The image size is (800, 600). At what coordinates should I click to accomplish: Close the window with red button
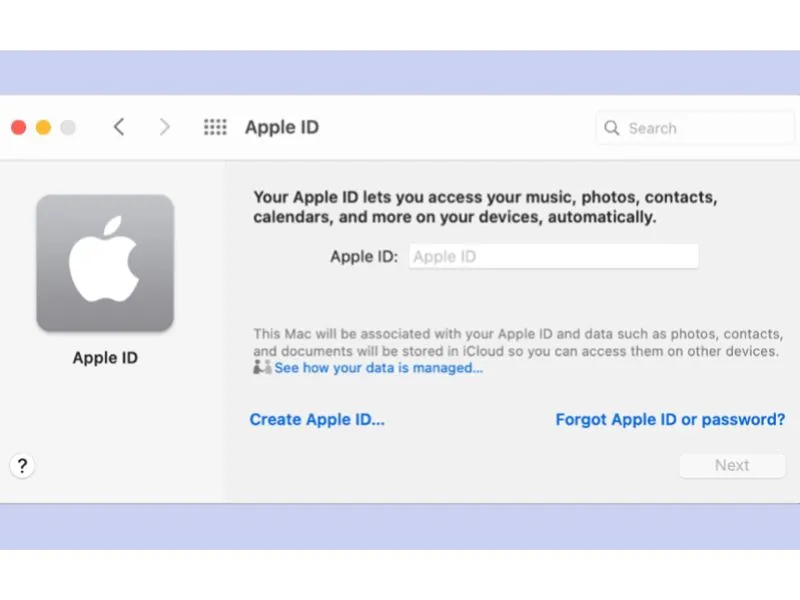point(19,127)
